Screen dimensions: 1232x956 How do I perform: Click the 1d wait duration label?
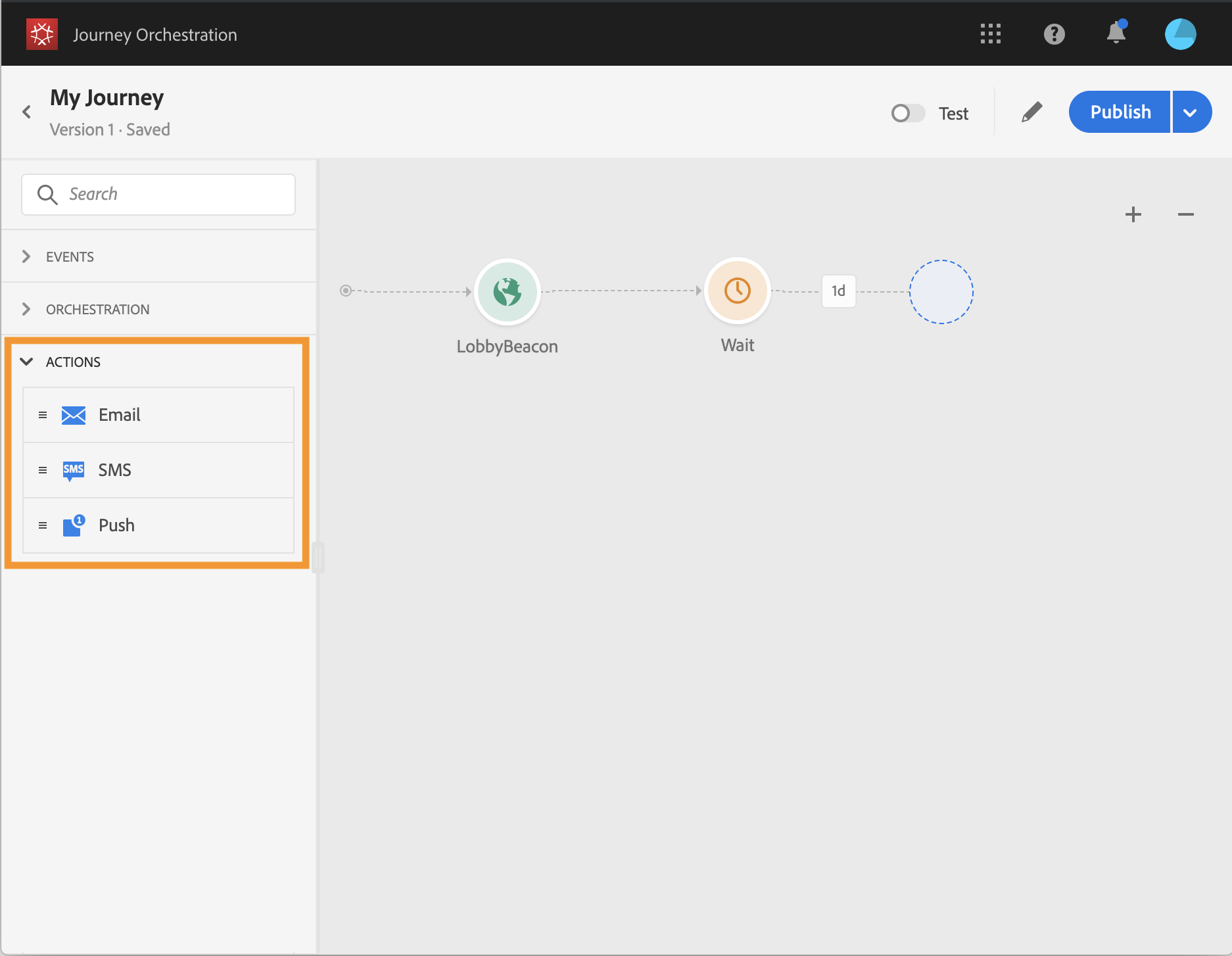[x=838, y=291]
